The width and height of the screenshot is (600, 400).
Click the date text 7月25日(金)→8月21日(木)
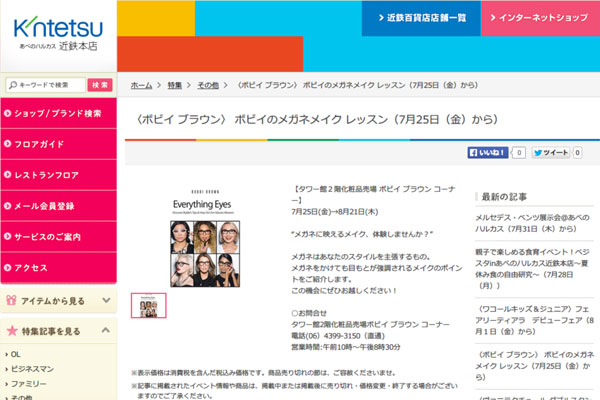point(335,212)
